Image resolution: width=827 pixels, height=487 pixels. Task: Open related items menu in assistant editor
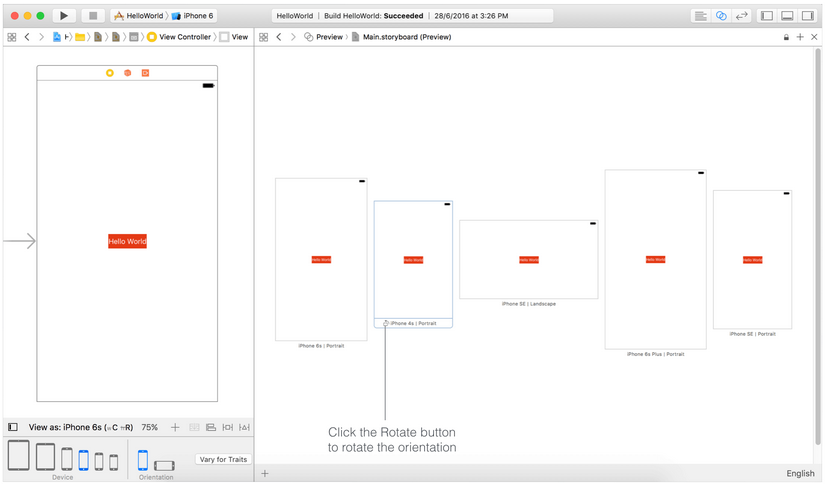[x=264, y=37]
